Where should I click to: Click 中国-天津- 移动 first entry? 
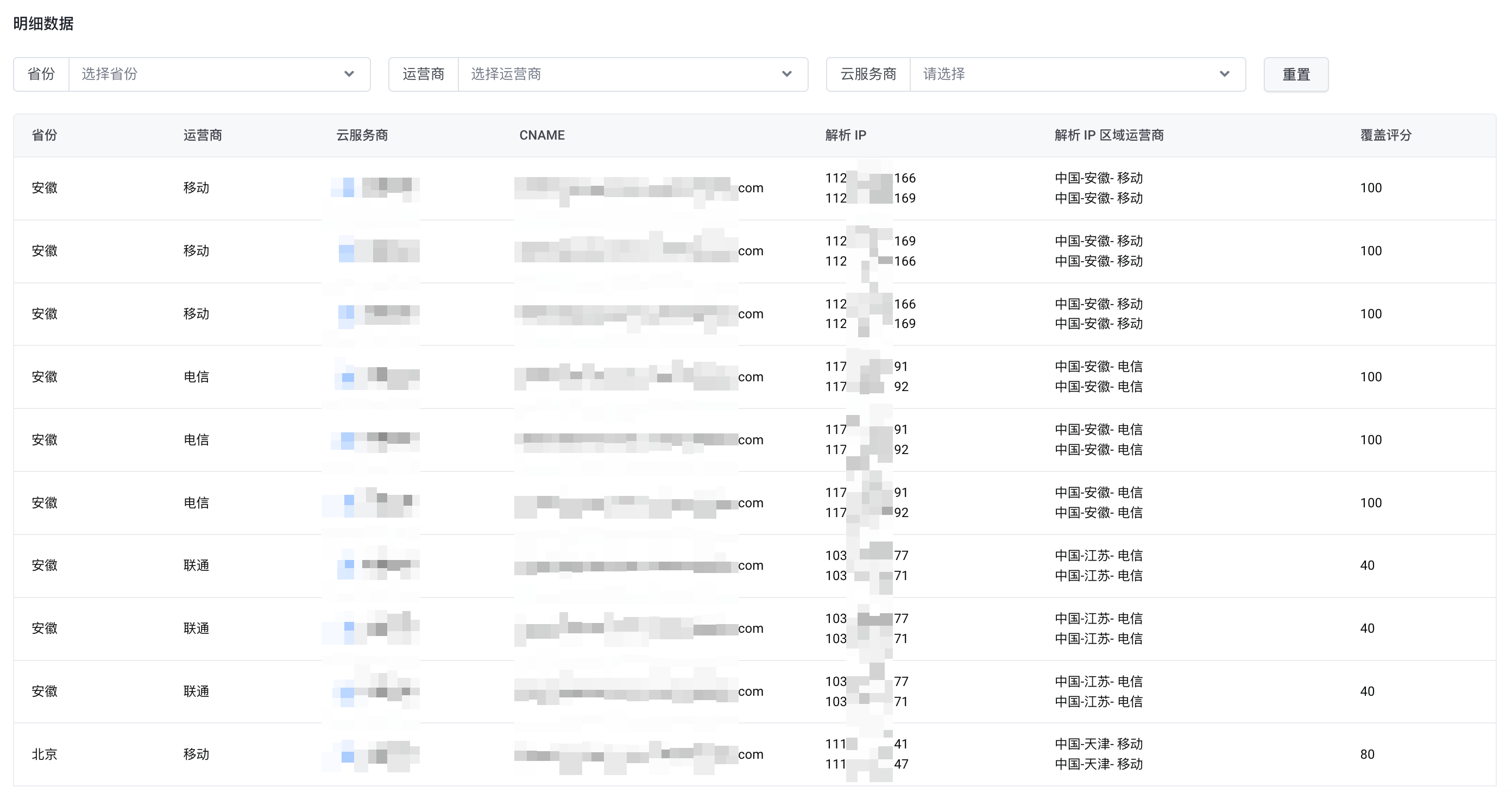[x=1098, y=744]
